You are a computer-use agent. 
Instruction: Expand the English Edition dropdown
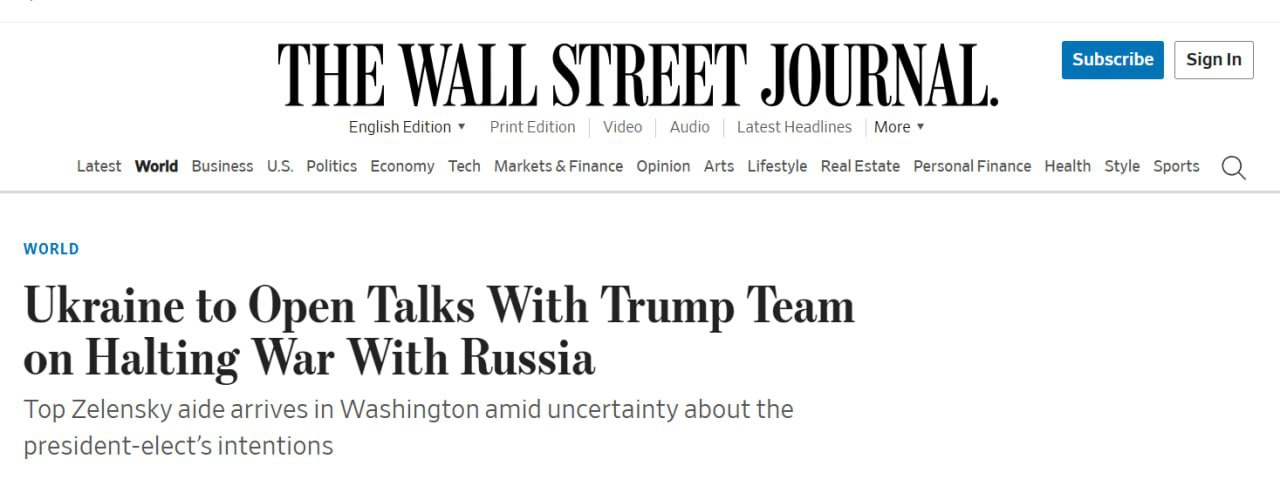click(407, 127)
